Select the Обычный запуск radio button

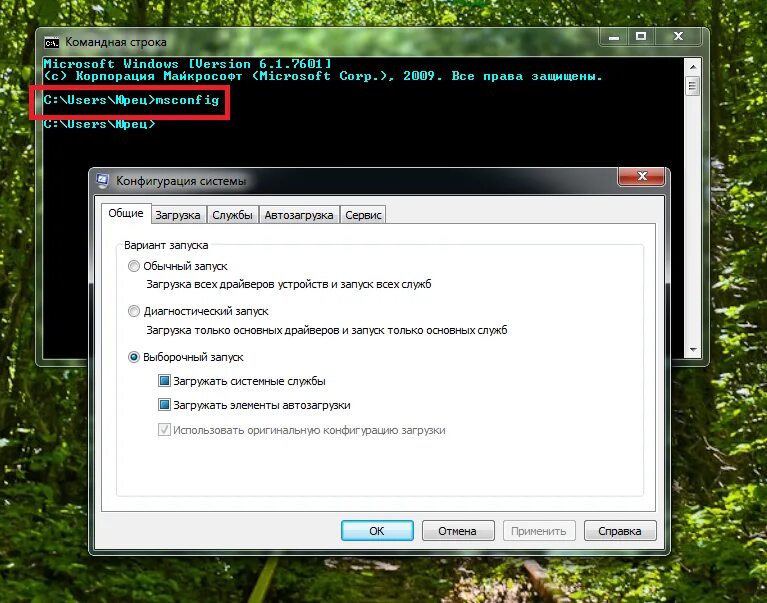pos(134,266)
